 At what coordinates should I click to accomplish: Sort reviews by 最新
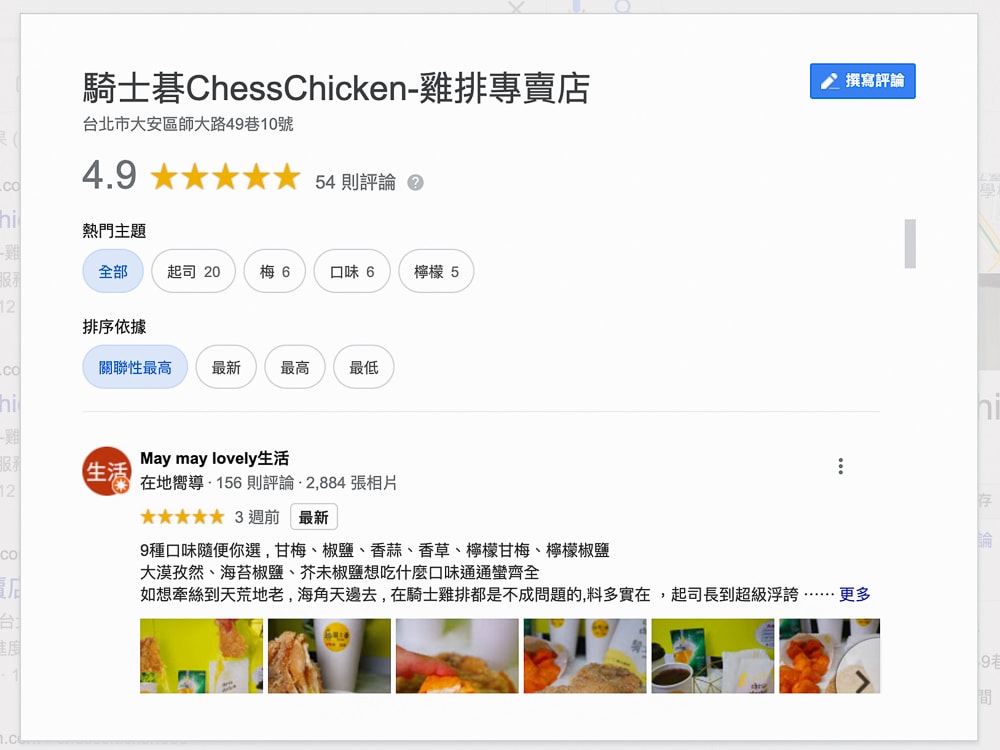tap(226, 367)
